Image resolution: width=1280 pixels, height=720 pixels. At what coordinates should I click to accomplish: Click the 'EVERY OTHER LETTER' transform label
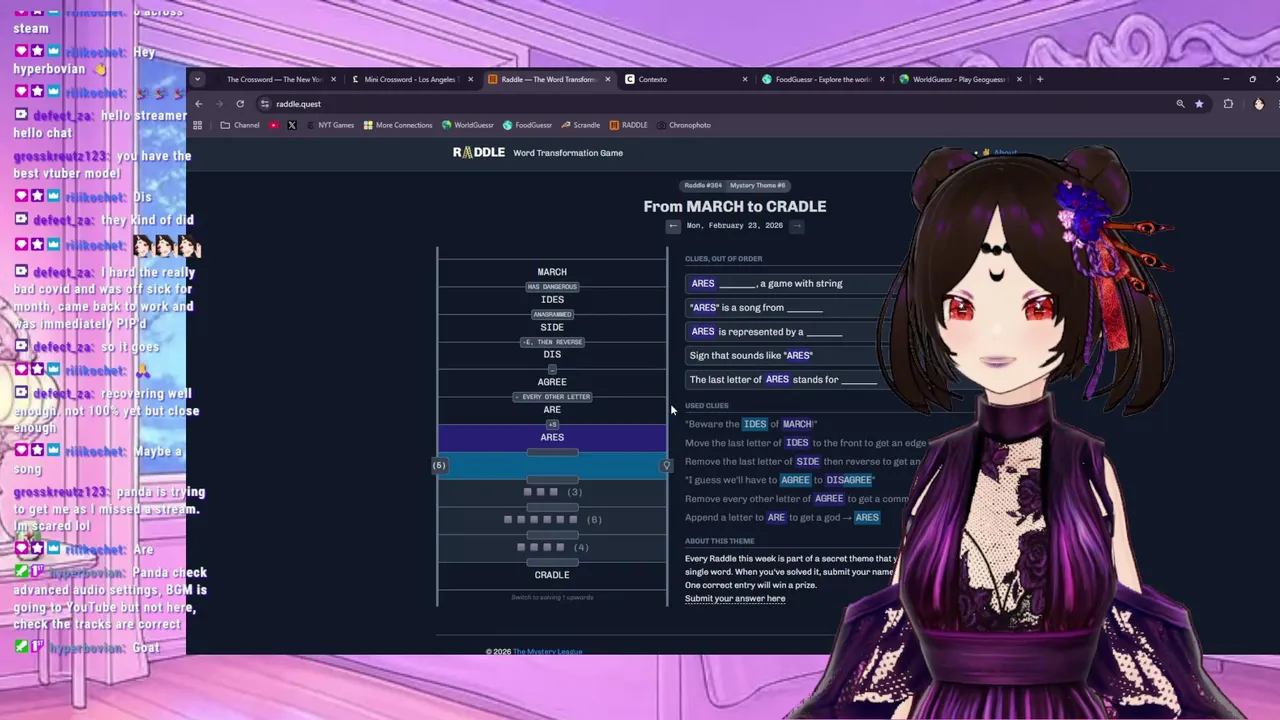(x=552, y=397)
